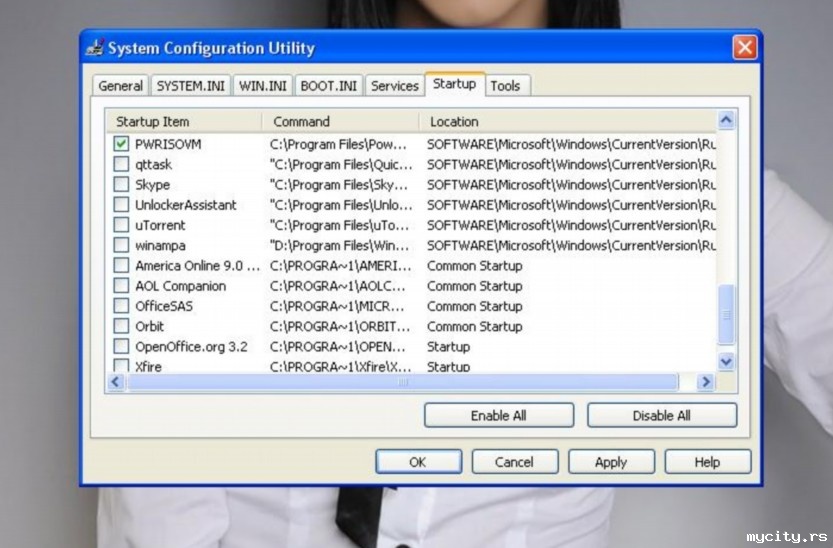Open the BOOT.INI tab
The height and width of the screenshot is (548, 833).
[328, 86]
